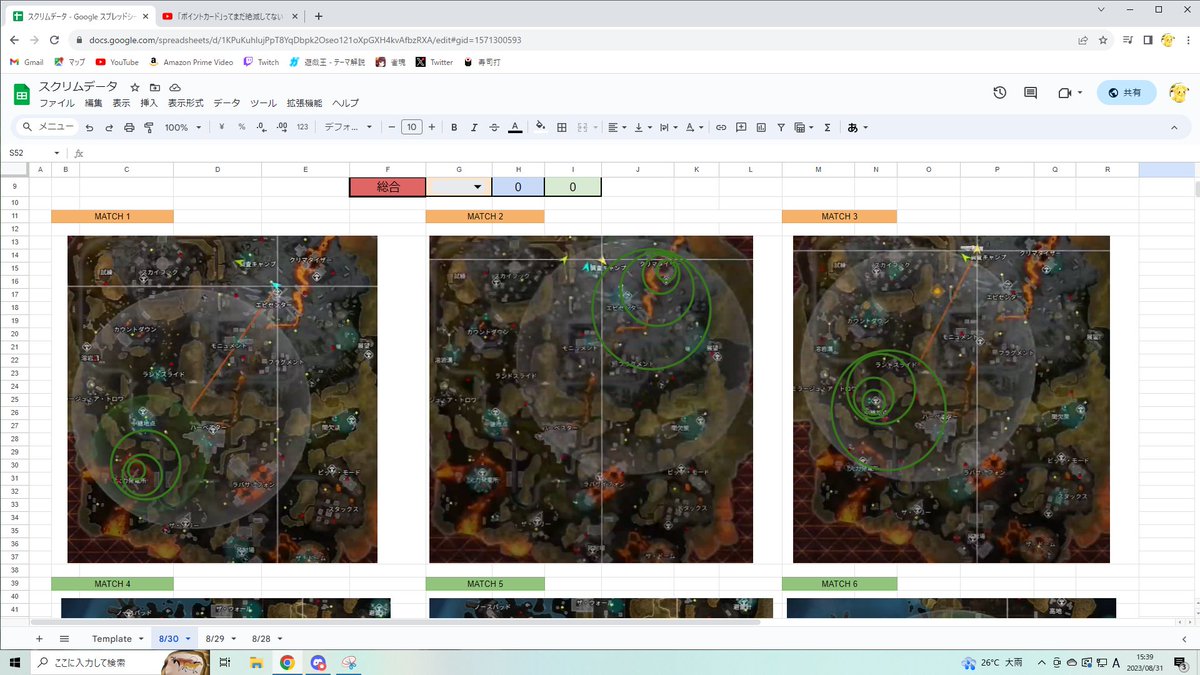Click the 共有 share button
This screenshot has height=675, width=1200.
[1126, 93]
